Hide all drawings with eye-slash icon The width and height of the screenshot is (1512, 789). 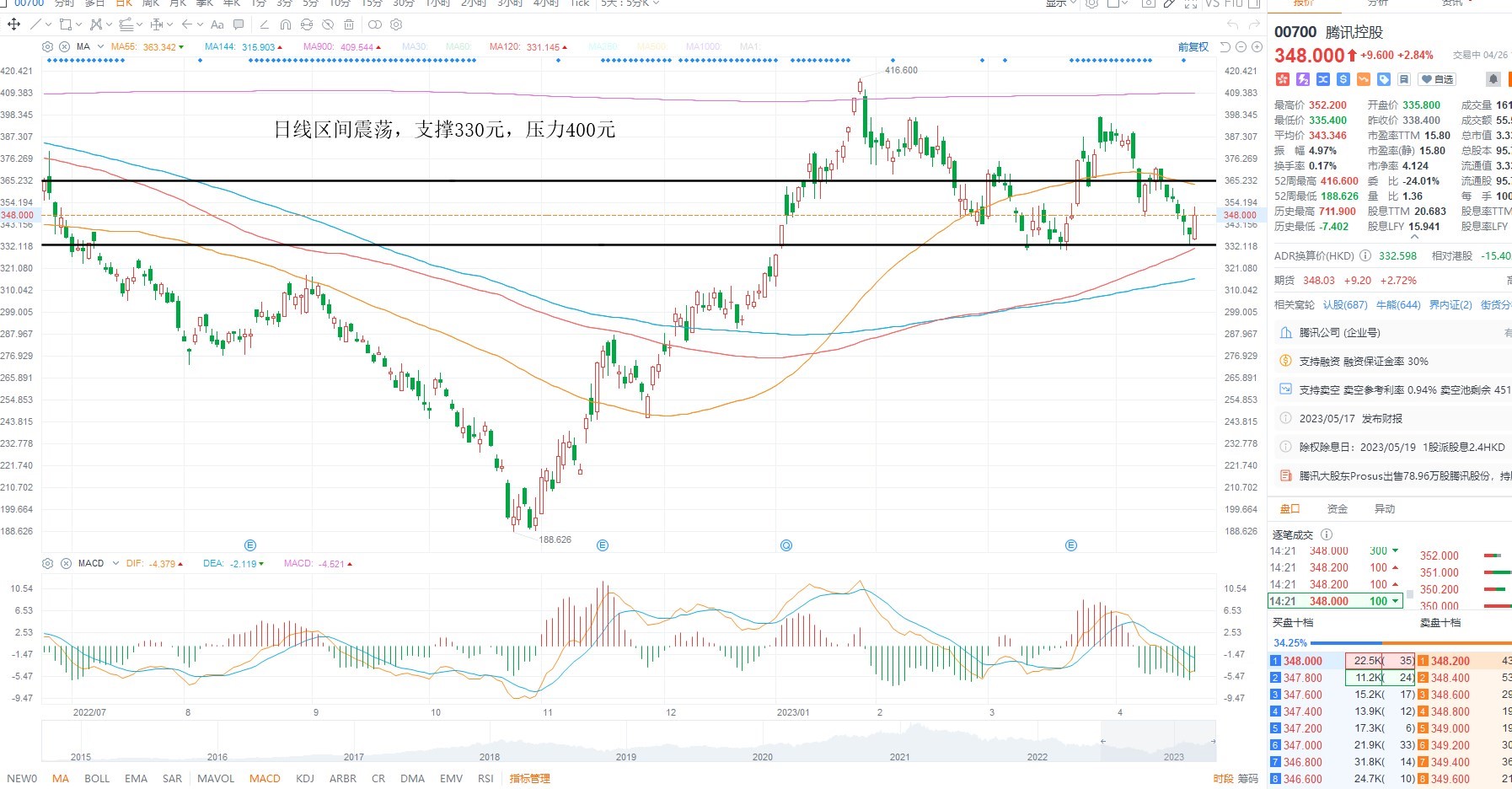tap(328, 24)
